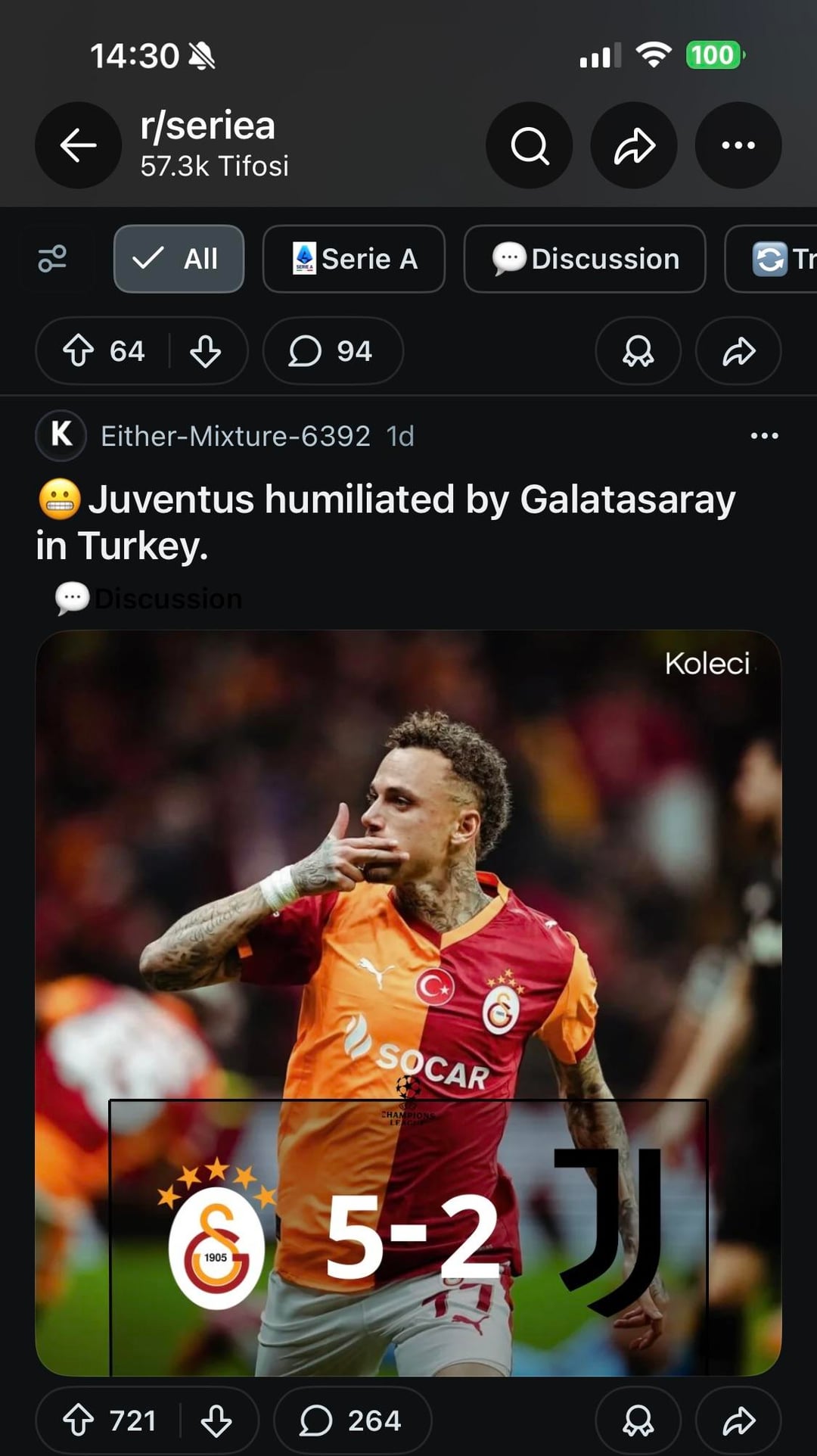Upvote the post with 64 votes
The image size is (817, 1456).
pos(79,351)
